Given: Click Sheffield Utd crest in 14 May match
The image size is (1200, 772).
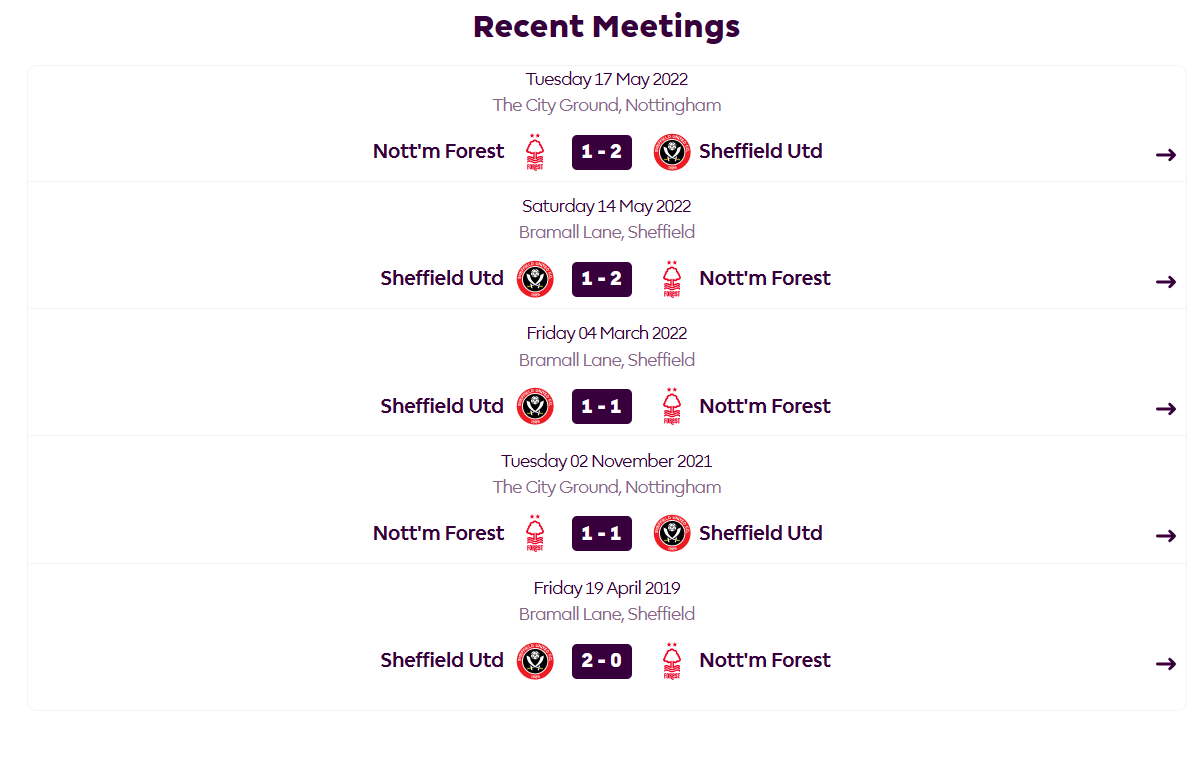Looking at the screenshot, I should point(535,279).
